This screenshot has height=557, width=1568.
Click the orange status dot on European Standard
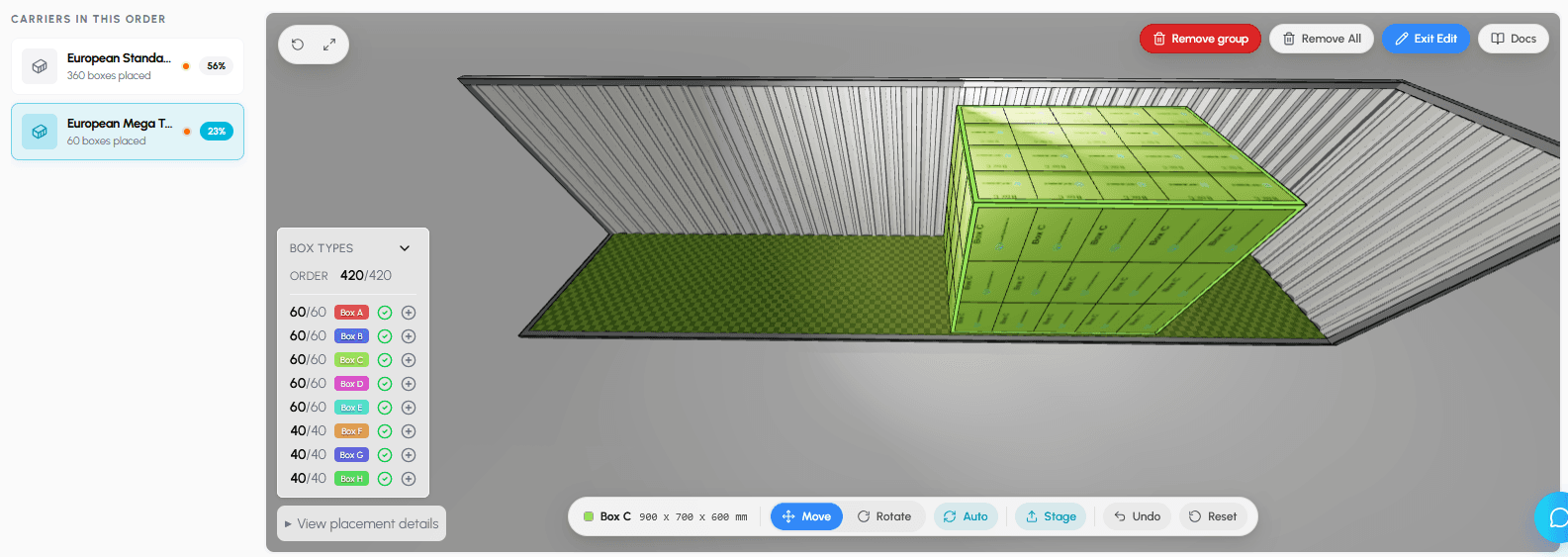[x=186, y=66]
